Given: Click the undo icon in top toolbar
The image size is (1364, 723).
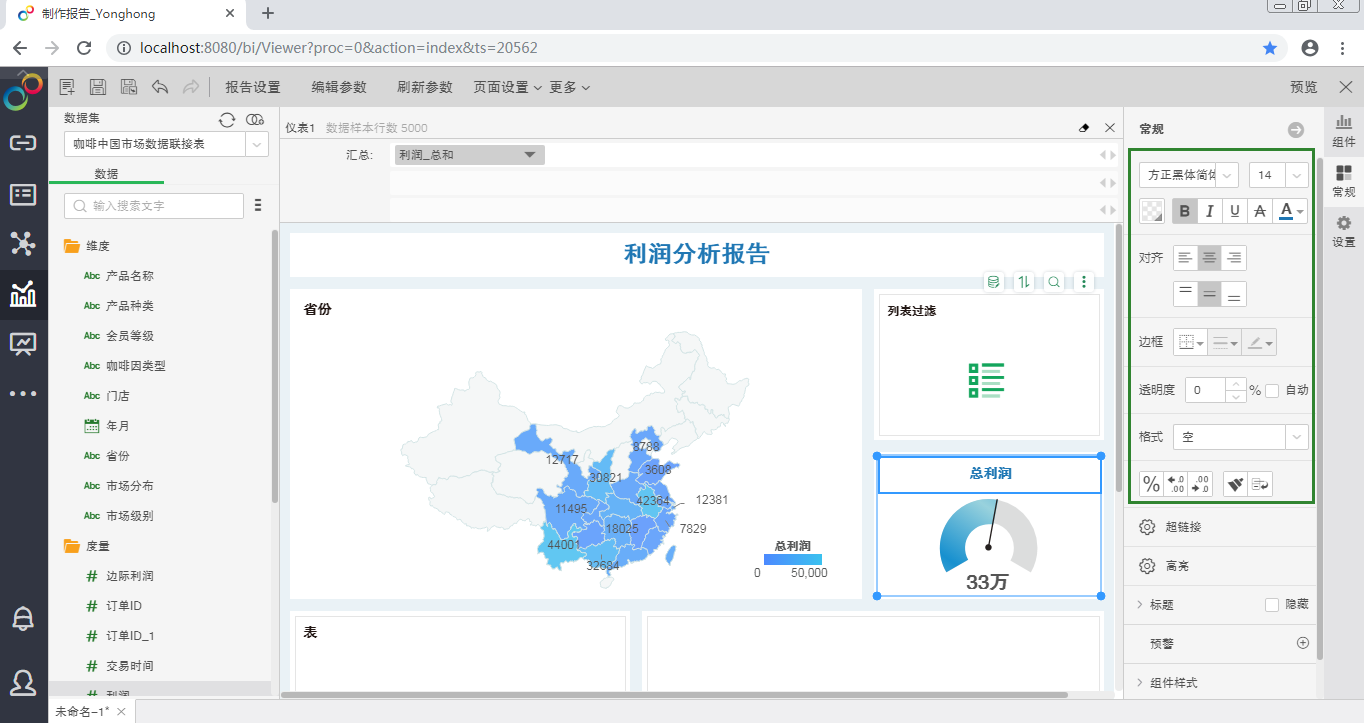Looking at the screenshot, I should tap(160, 86).
